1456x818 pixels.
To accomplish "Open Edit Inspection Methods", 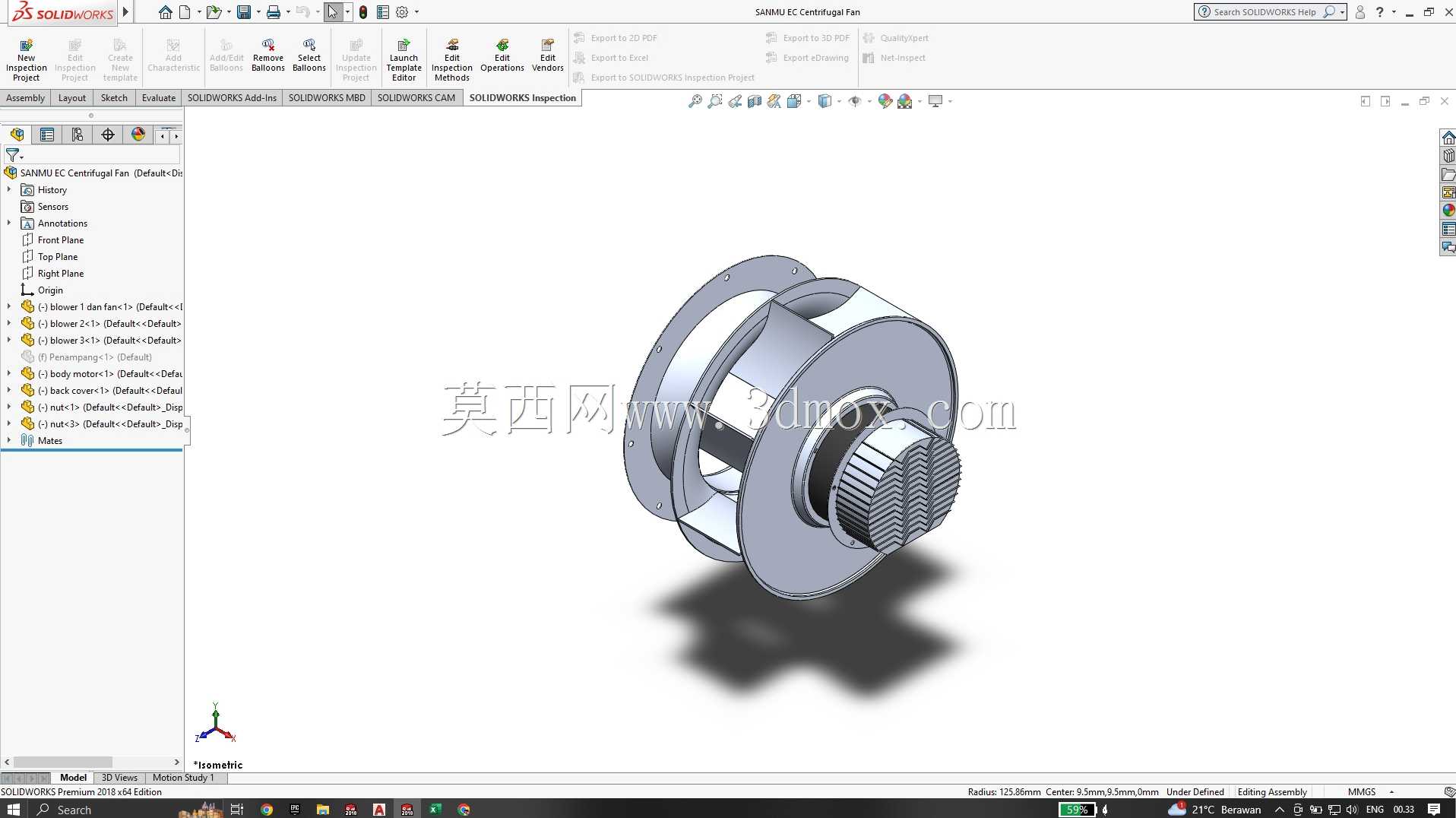I will tap(452, 60).
